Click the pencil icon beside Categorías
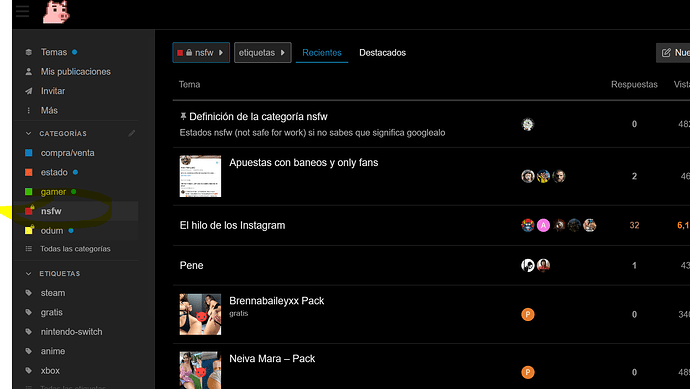Screen dimensions: 690x389 132,133
